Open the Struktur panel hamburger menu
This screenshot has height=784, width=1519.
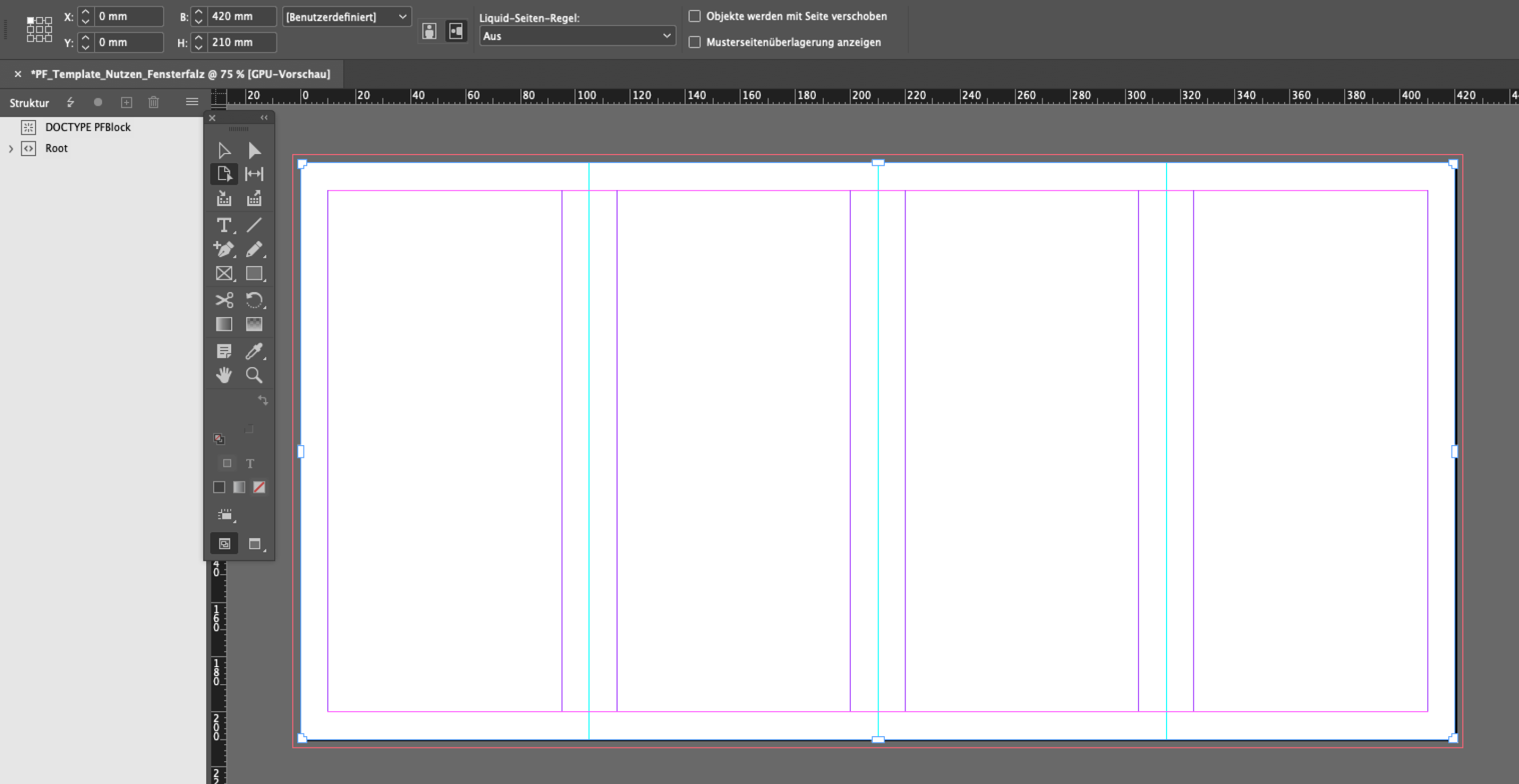click(192, 102)
